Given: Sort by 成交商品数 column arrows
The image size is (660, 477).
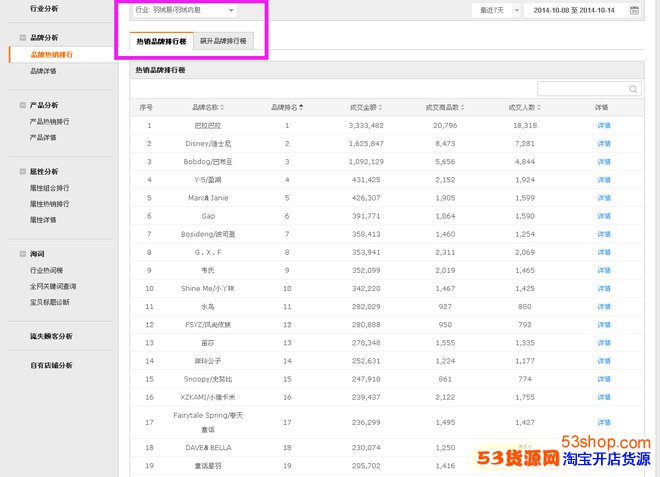Looking at the screenshot, I should (462, 108).
